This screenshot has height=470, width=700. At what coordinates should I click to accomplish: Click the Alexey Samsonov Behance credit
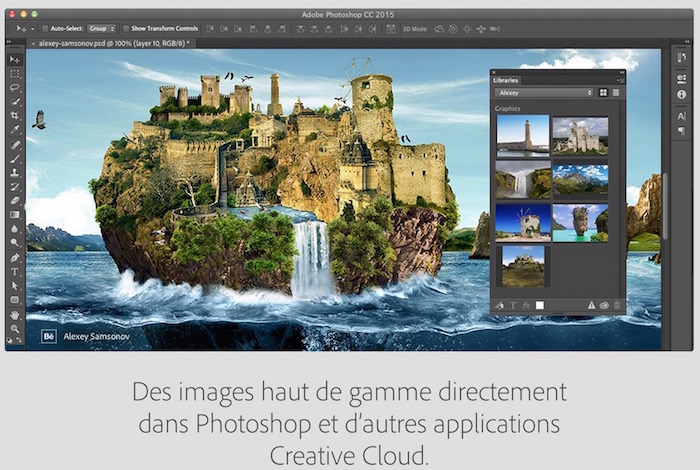click(x=90, y=338)
